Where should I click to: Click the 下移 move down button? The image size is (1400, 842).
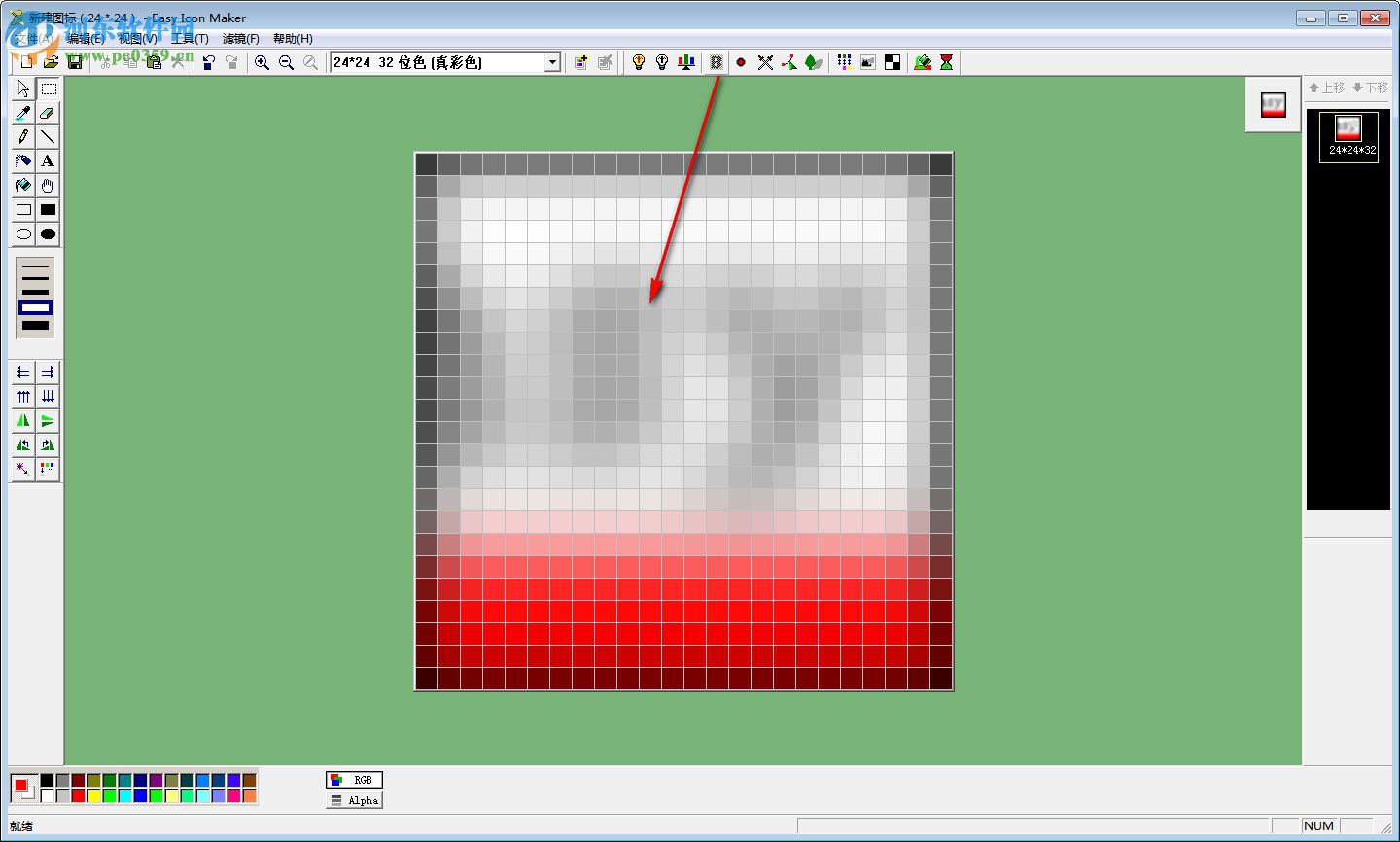pyautogui.click(x=1371, y=88)
